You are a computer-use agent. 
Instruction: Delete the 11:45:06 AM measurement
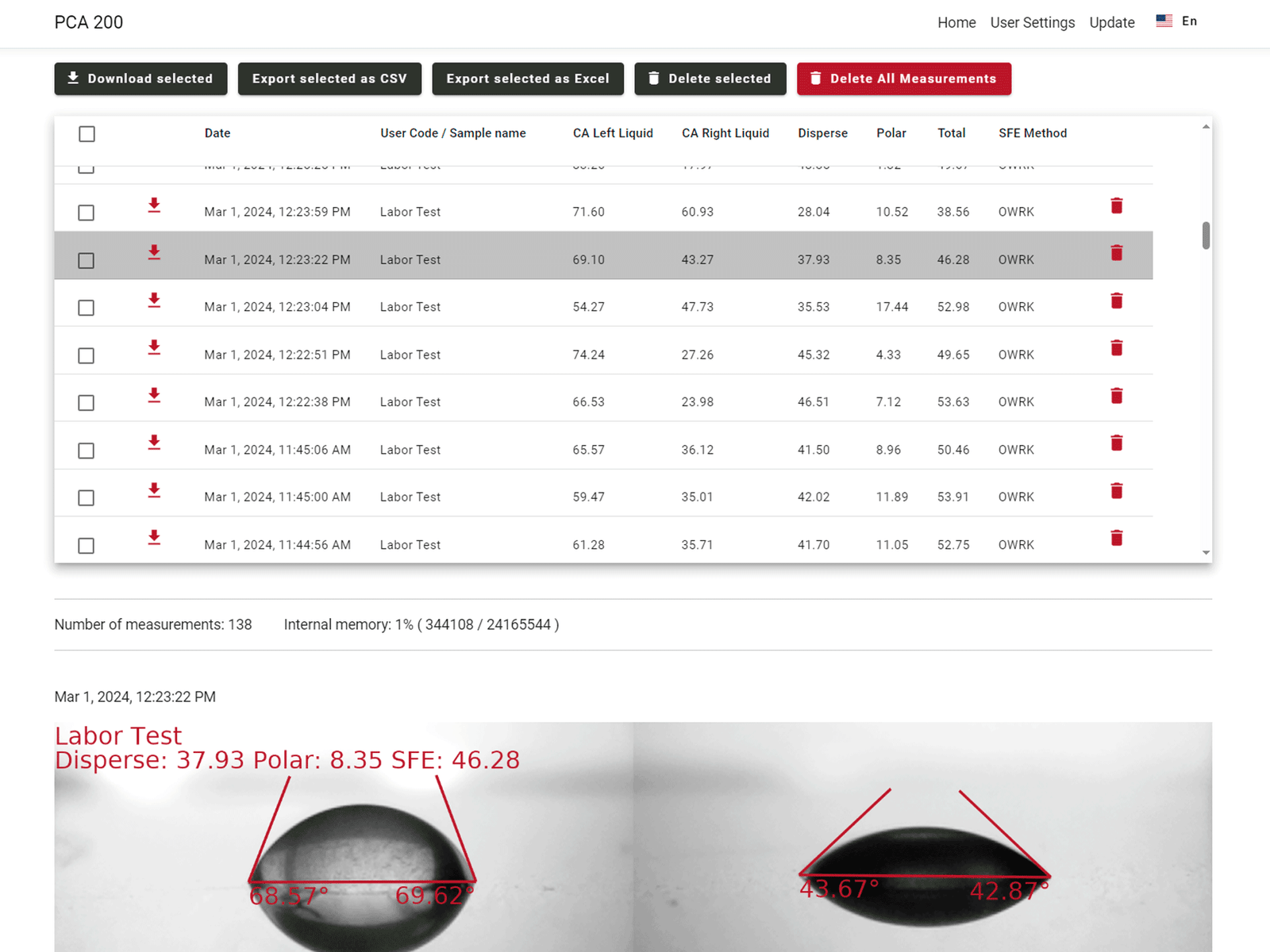[x=1116, y=443]
